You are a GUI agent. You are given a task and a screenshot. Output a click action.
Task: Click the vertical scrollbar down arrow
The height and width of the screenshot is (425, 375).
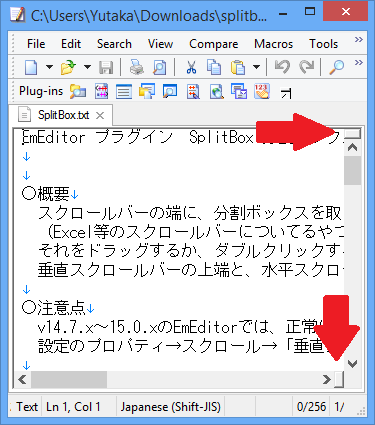[x=353, y=363]
